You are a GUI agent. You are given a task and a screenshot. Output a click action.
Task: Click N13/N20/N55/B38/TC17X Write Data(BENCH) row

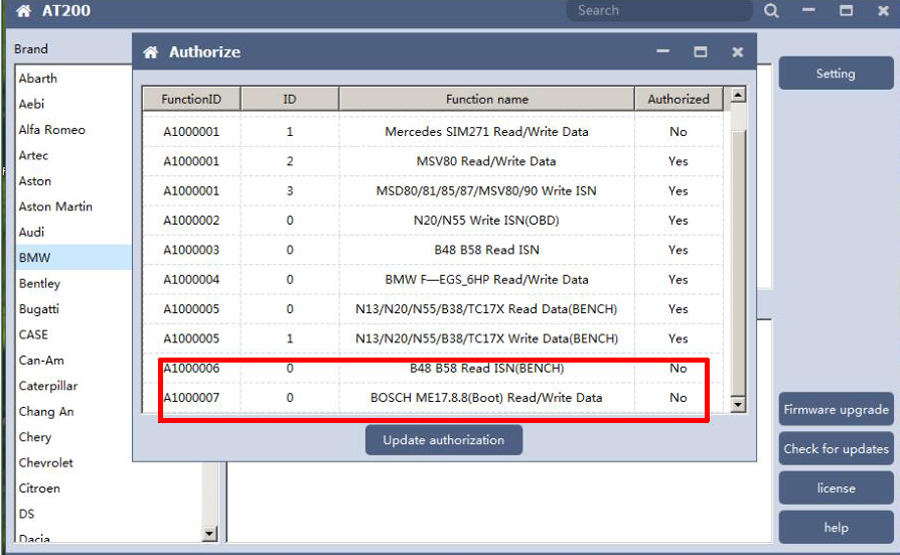(433, 339)
